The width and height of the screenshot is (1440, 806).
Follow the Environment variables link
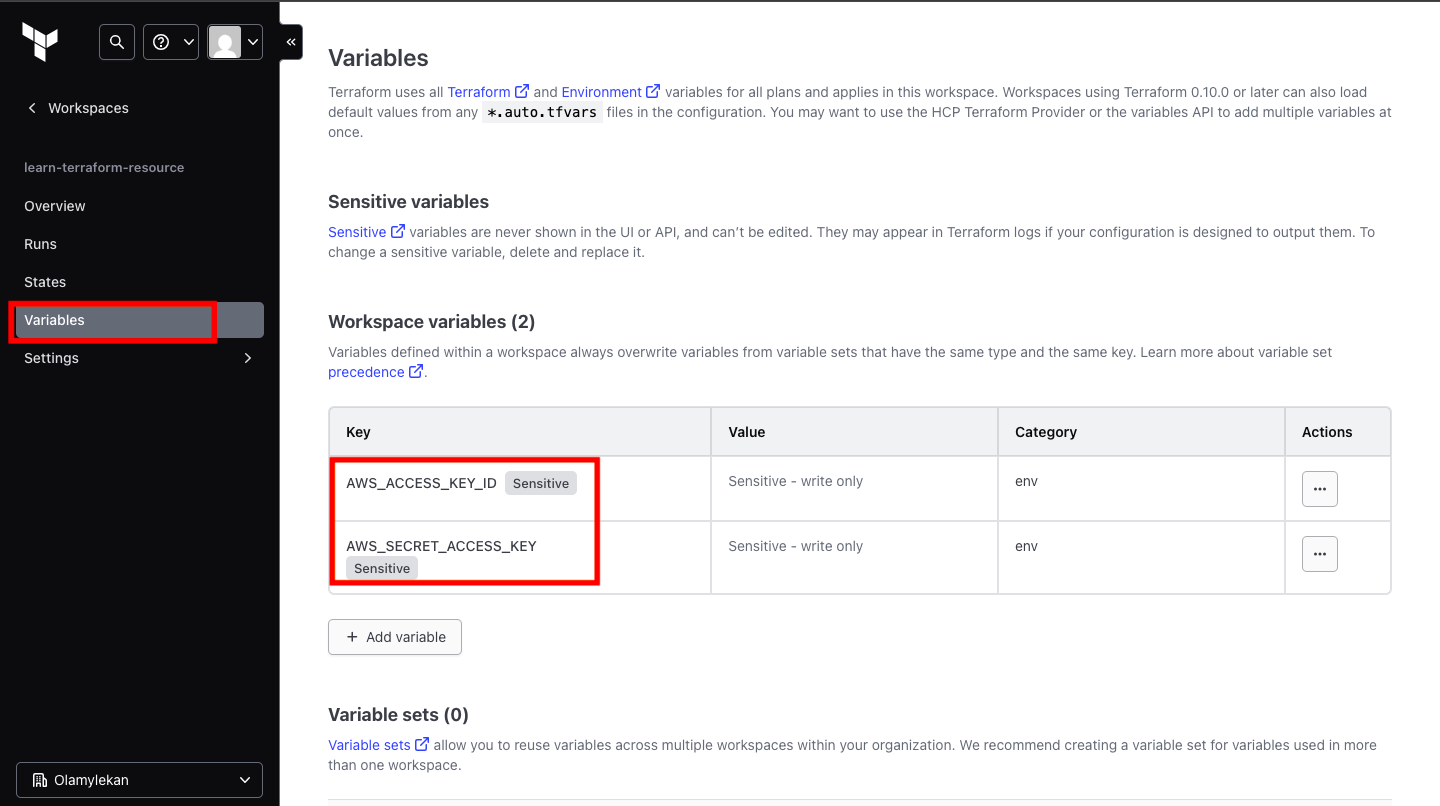[610, 92]
